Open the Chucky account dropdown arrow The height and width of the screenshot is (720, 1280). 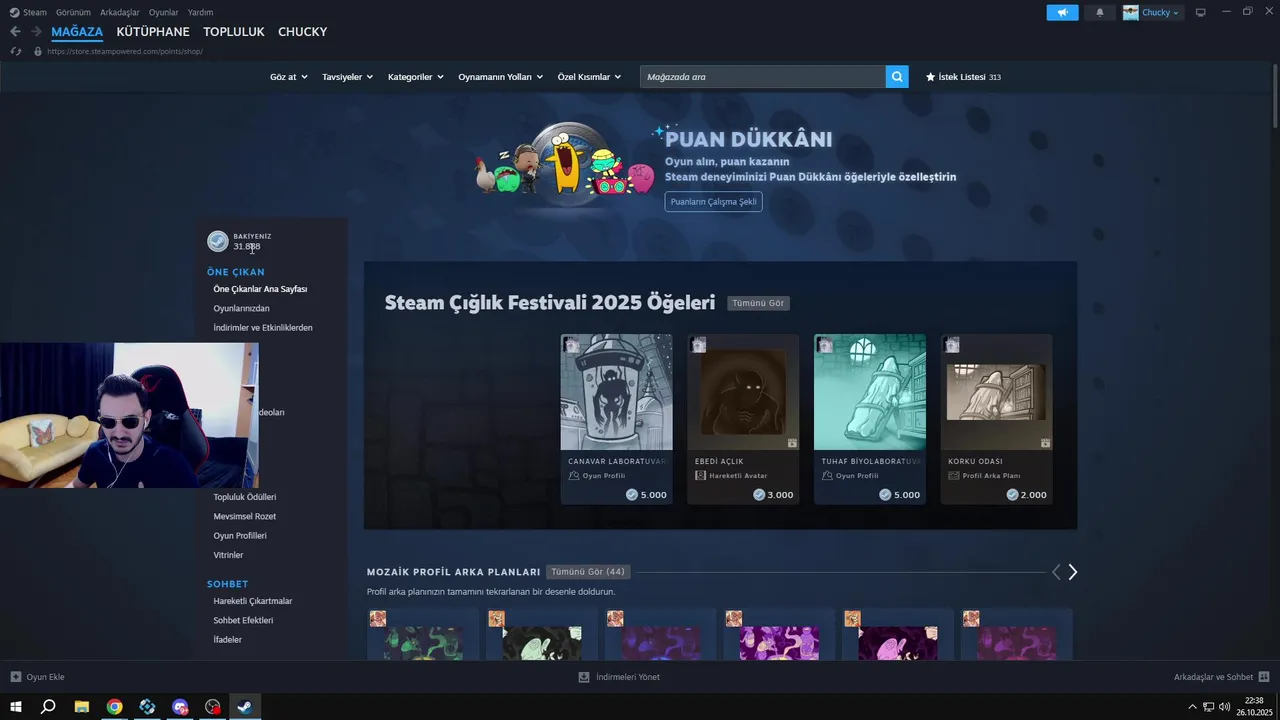tap(1176, 13)
